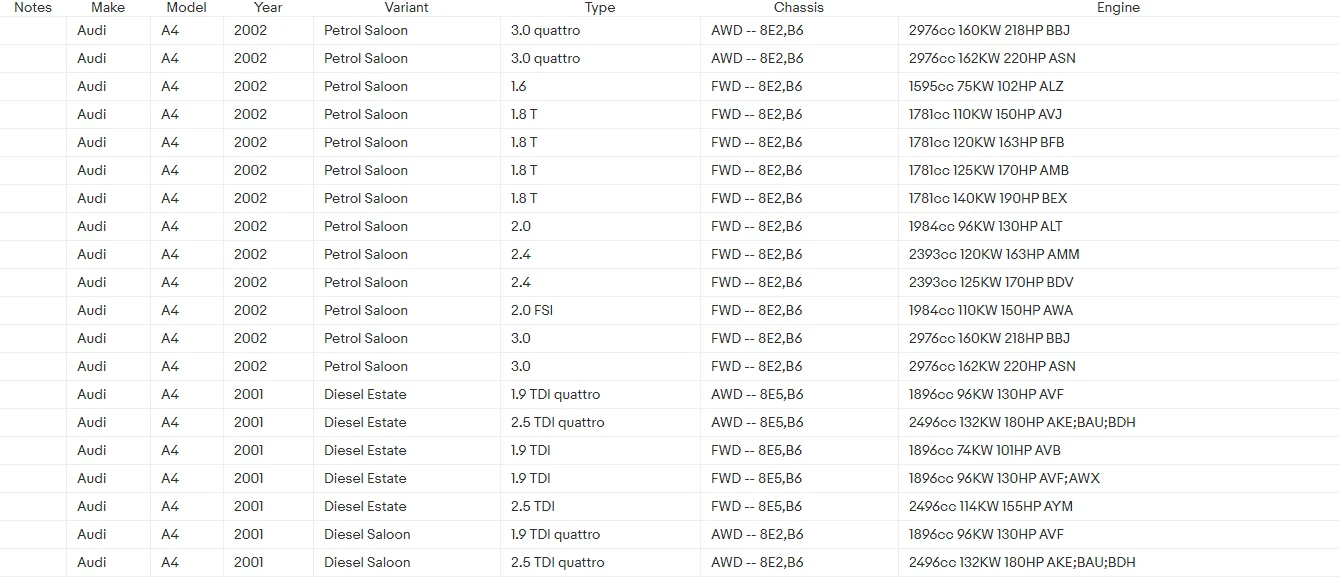Select the Chassis column header

coord(798,7)
